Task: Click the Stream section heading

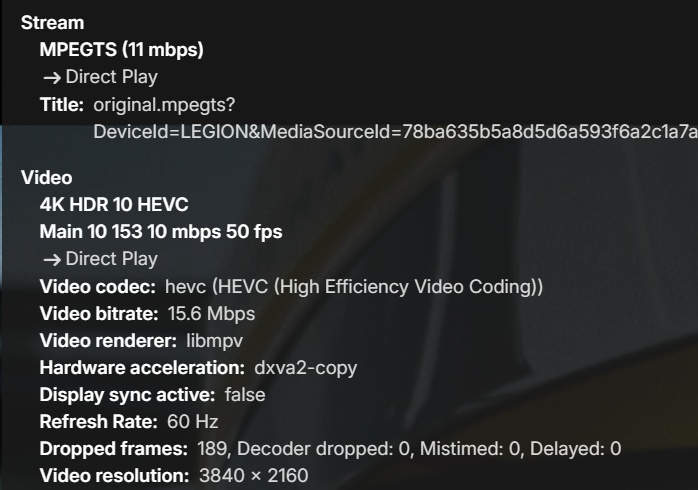Action: point(52,23)
